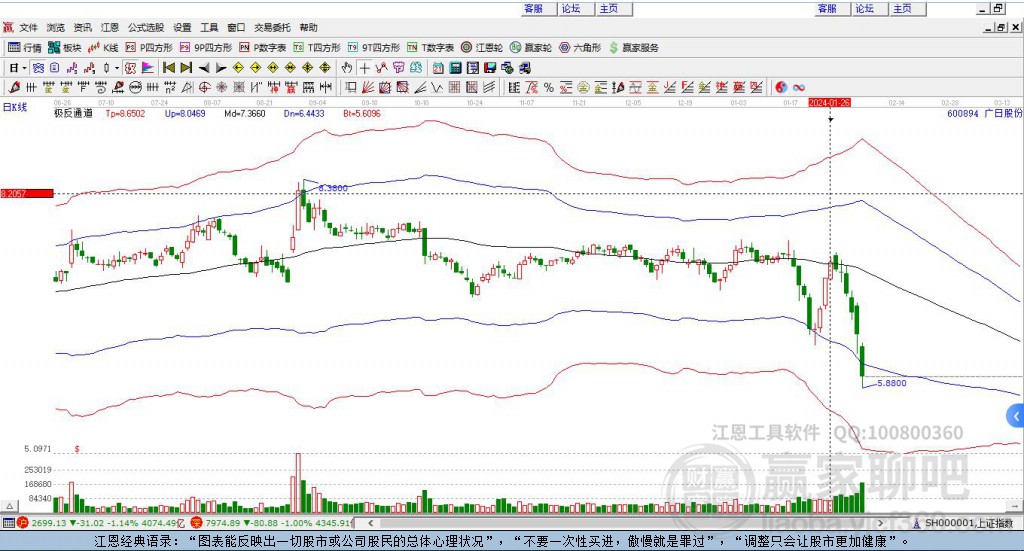Open the 江恩 menu
The height and width of the screenshot is (551, 1024).
pos(110,27)
